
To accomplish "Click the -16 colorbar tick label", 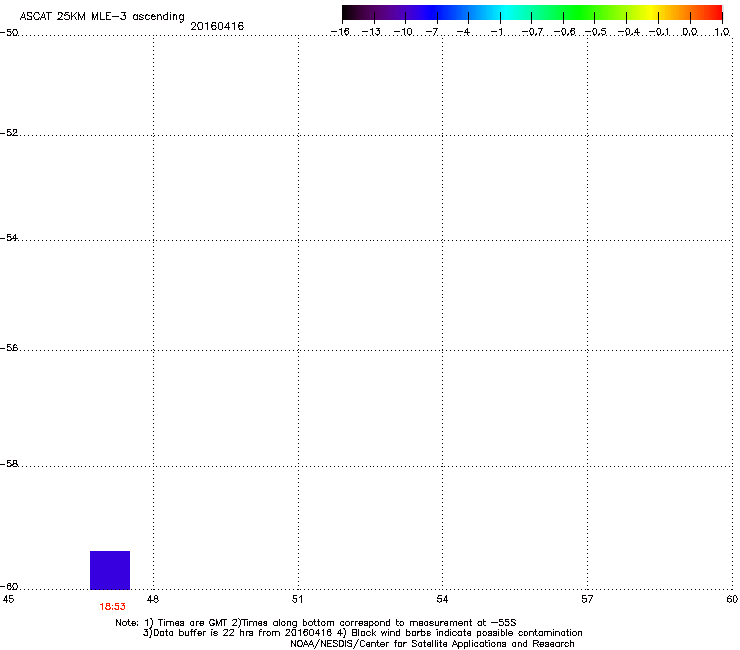I will 340,32.
